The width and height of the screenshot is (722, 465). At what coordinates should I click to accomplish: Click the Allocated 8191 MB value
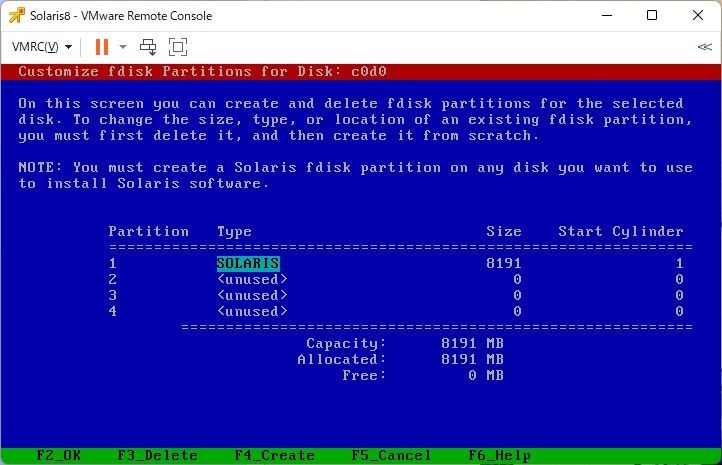point(472,359)
